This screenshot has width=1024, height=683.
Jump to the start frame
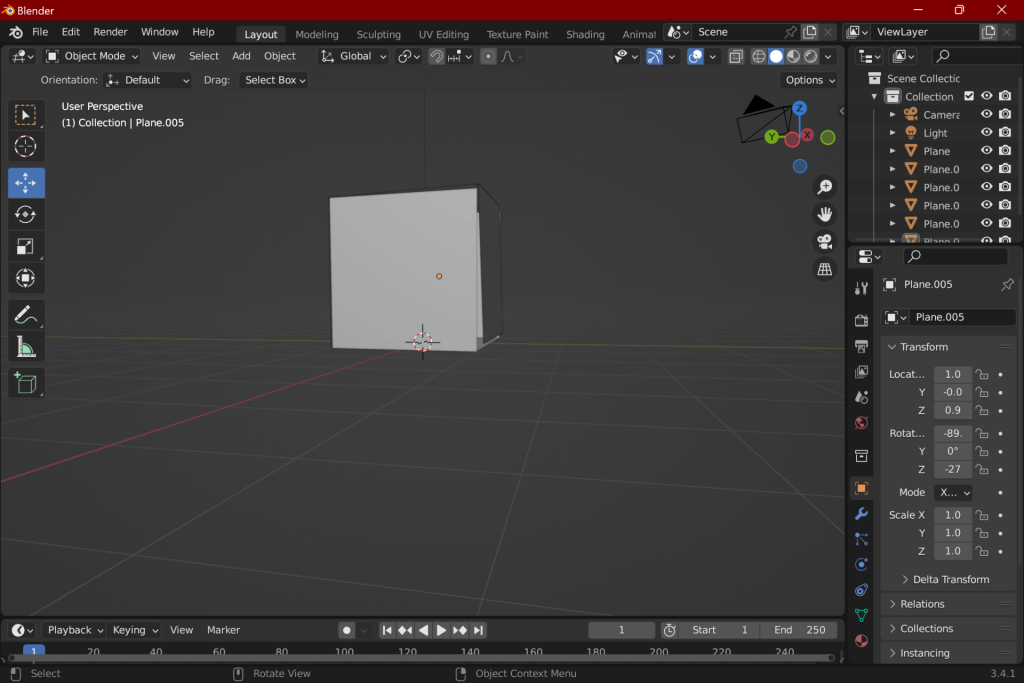[x=387, y=630]
